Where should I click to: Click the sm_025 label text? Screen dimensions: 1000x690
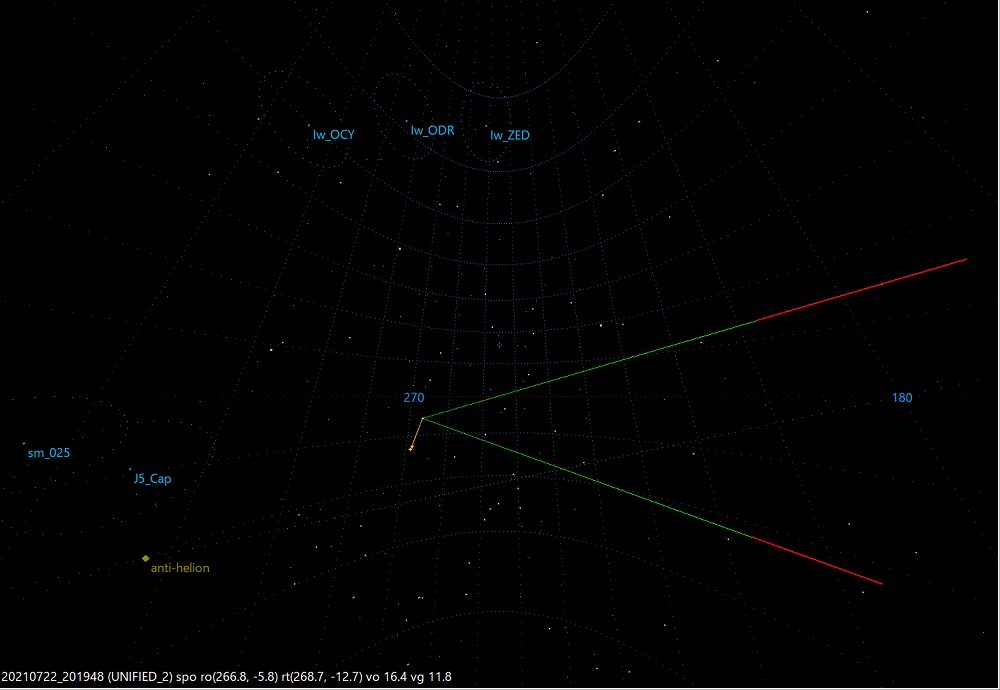pos(49,453)
